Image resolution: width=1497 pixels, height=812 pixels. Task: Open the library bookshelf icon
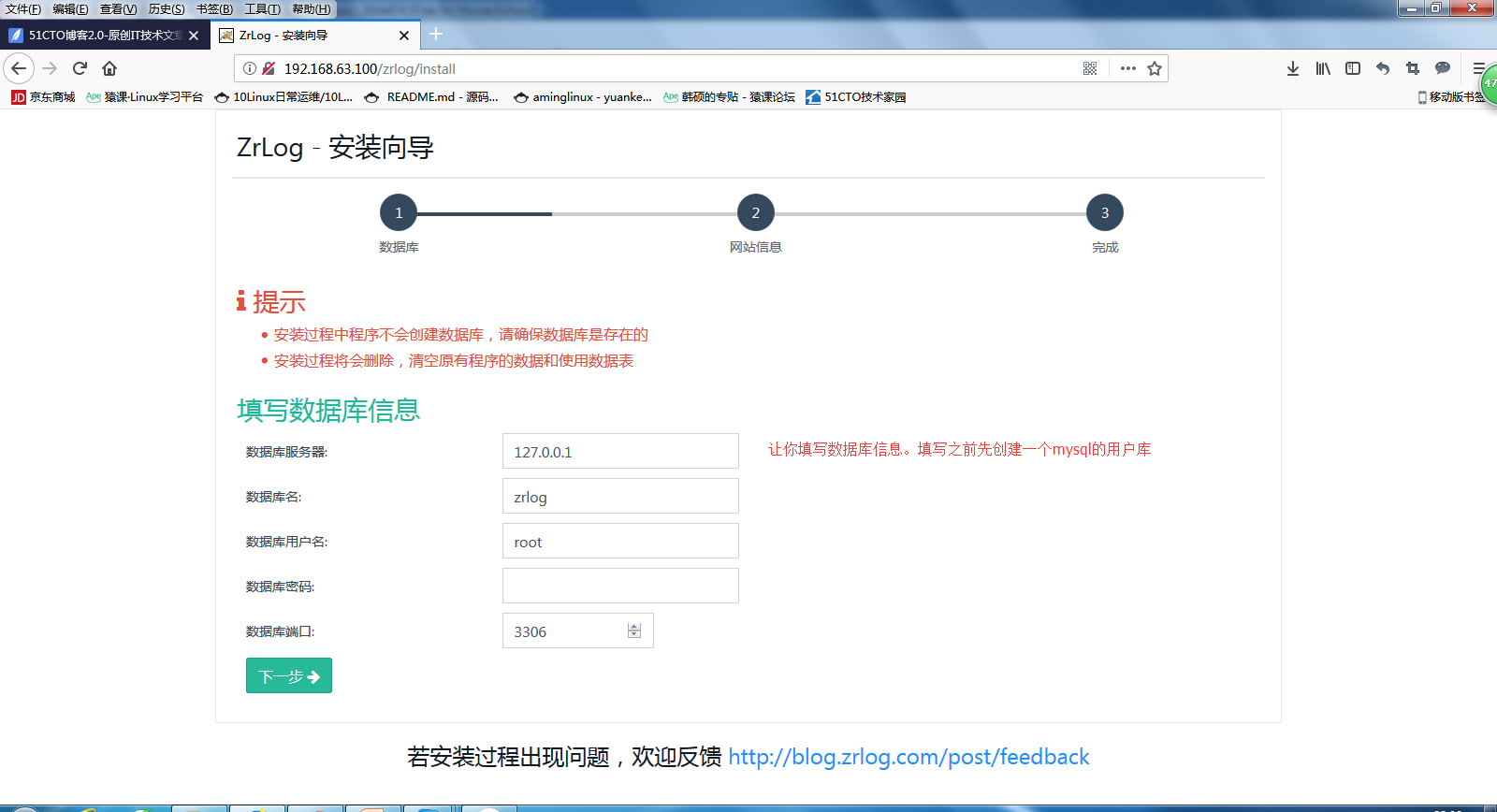coord(1323,68)
